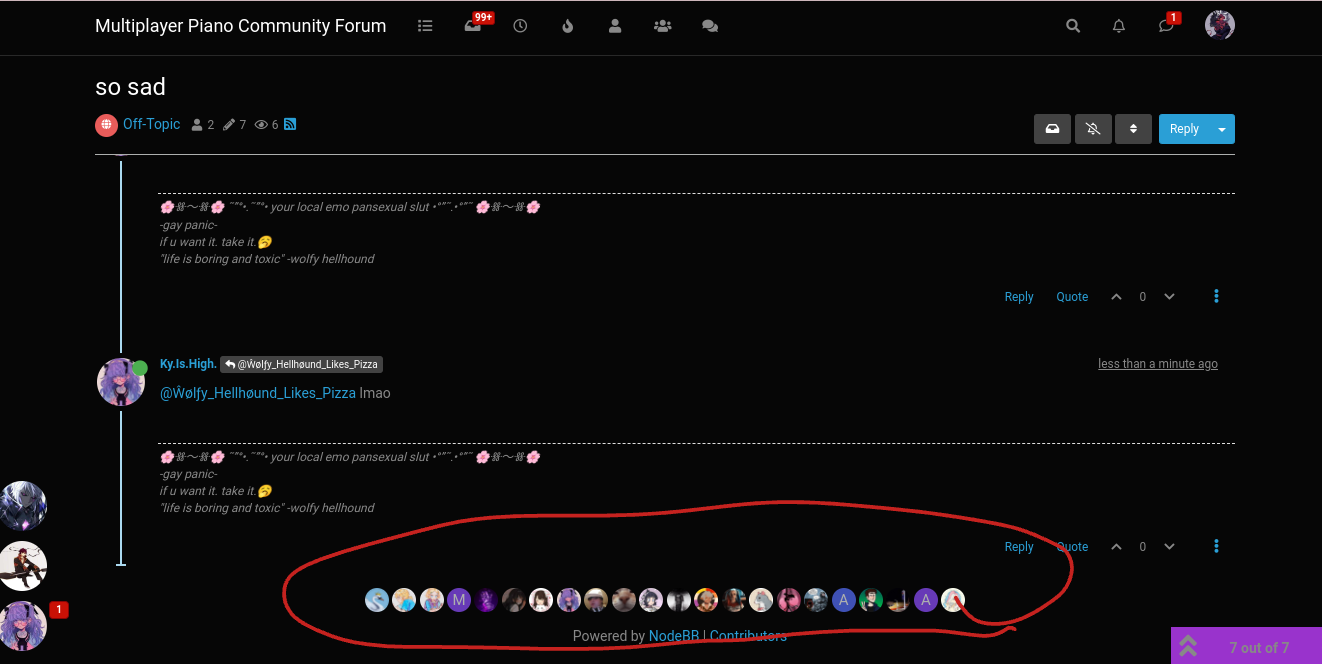Open chat head avatar with red 1 badge
The image size is (1322, 664).
click(22, 626)
